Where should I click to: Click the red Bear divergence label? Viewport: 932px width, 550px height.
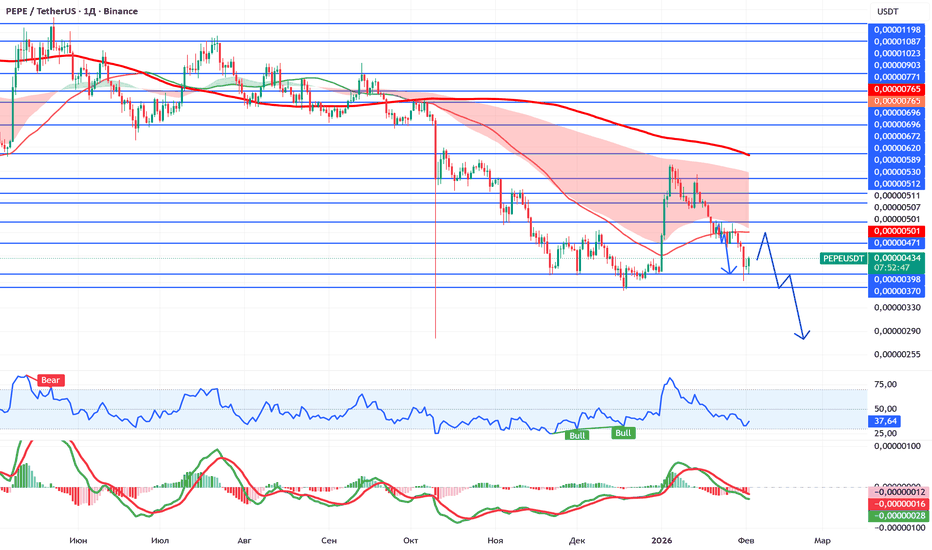coord(51,381)
